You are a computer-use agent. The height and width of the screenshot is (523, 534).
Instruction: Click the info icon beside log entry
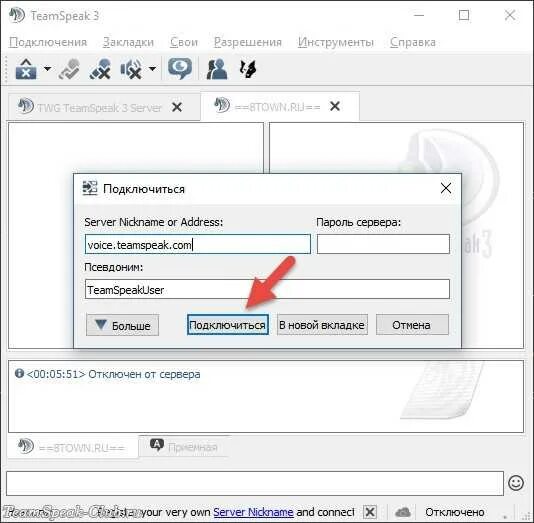[19, 373]
